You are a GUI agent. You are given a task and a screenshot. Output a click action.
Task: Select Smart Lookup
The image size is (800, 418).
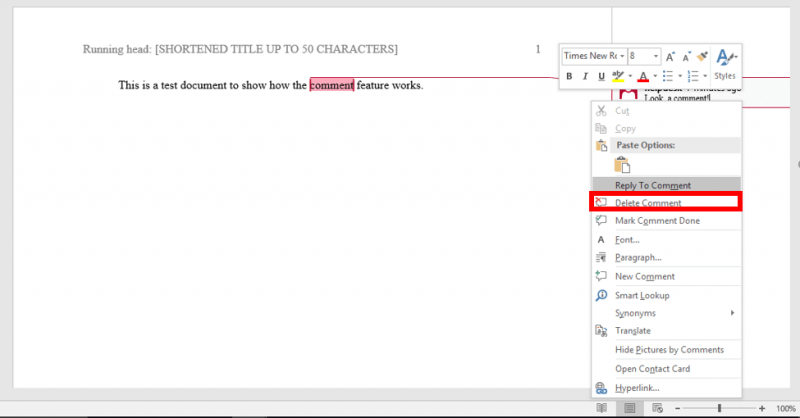pos(666,295)
